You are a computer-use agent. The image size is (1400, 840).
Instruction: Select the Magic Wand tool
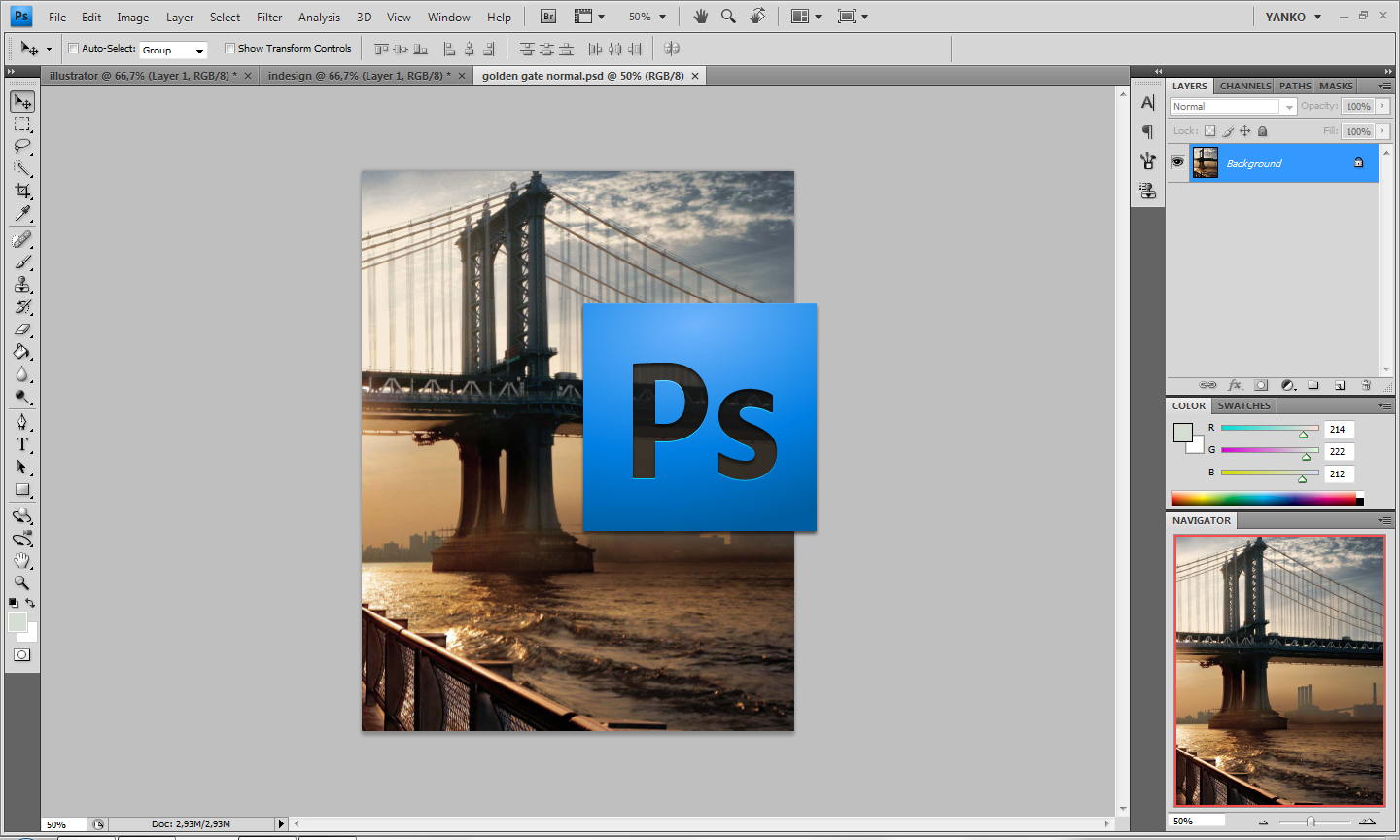[22, 169]
